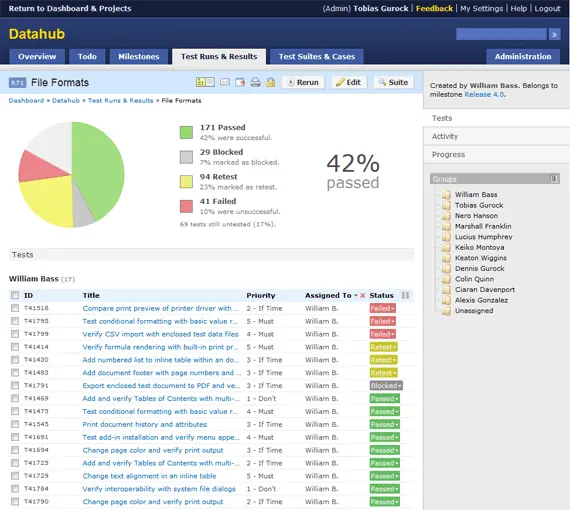Open Passed status dropdown for T41469
The height and width of the screenshot is (510, 570).
[385, 398]
